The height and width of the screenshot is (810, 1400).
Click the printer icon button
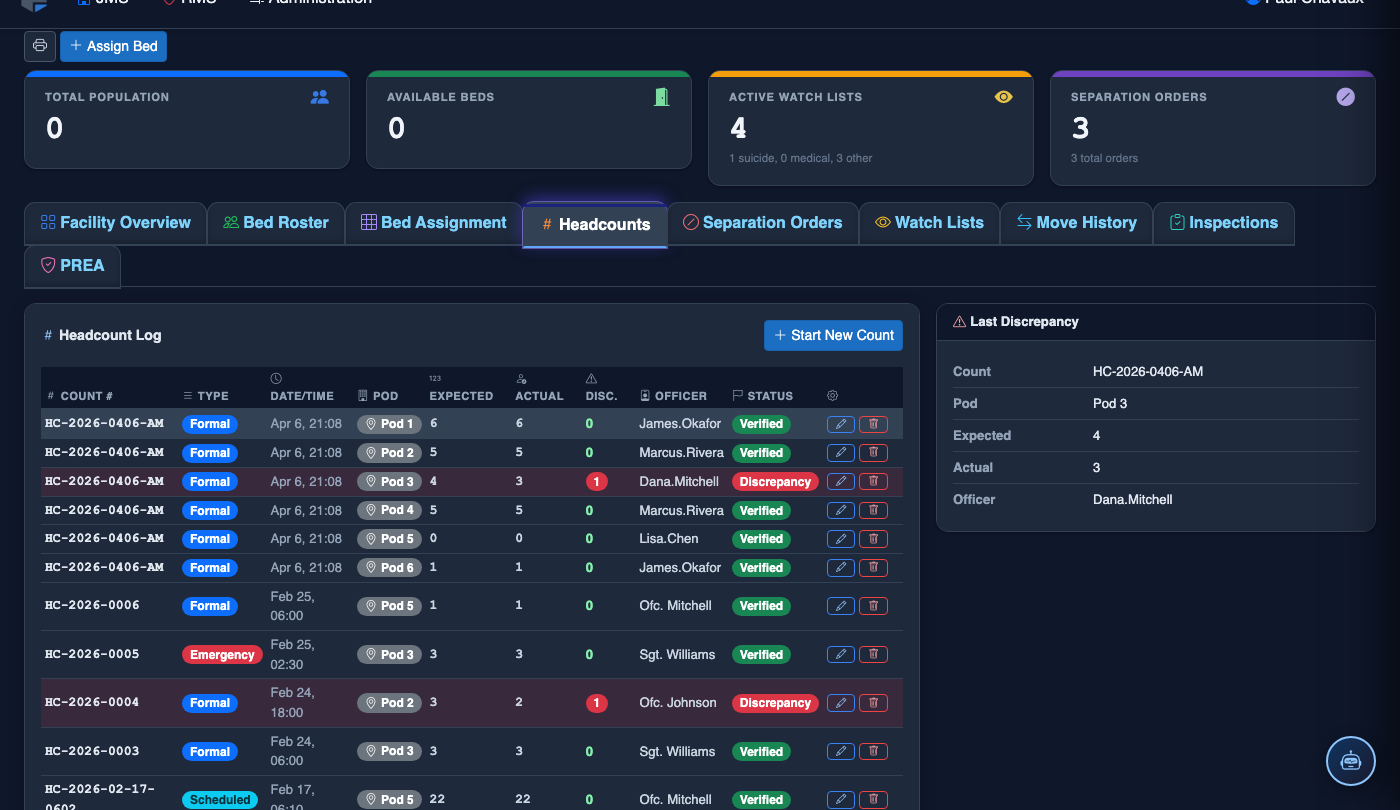40,46
